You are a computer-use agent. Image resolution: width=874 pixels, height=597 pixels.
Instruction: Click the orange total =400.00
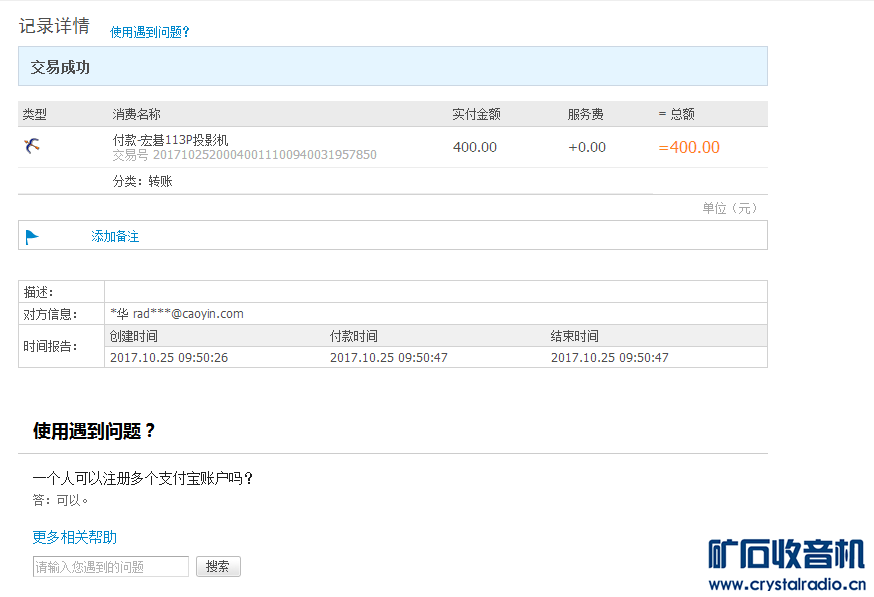click(x=689, y=147)
